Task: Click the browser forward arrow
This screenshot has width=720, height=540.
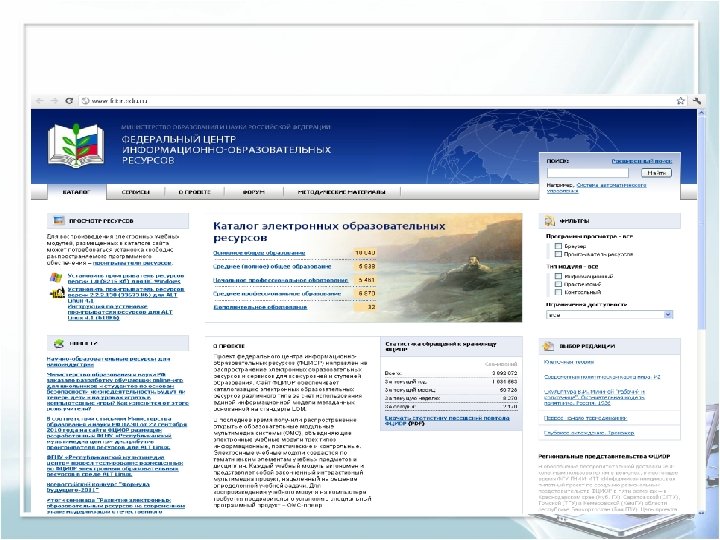Action: point(54,101)
